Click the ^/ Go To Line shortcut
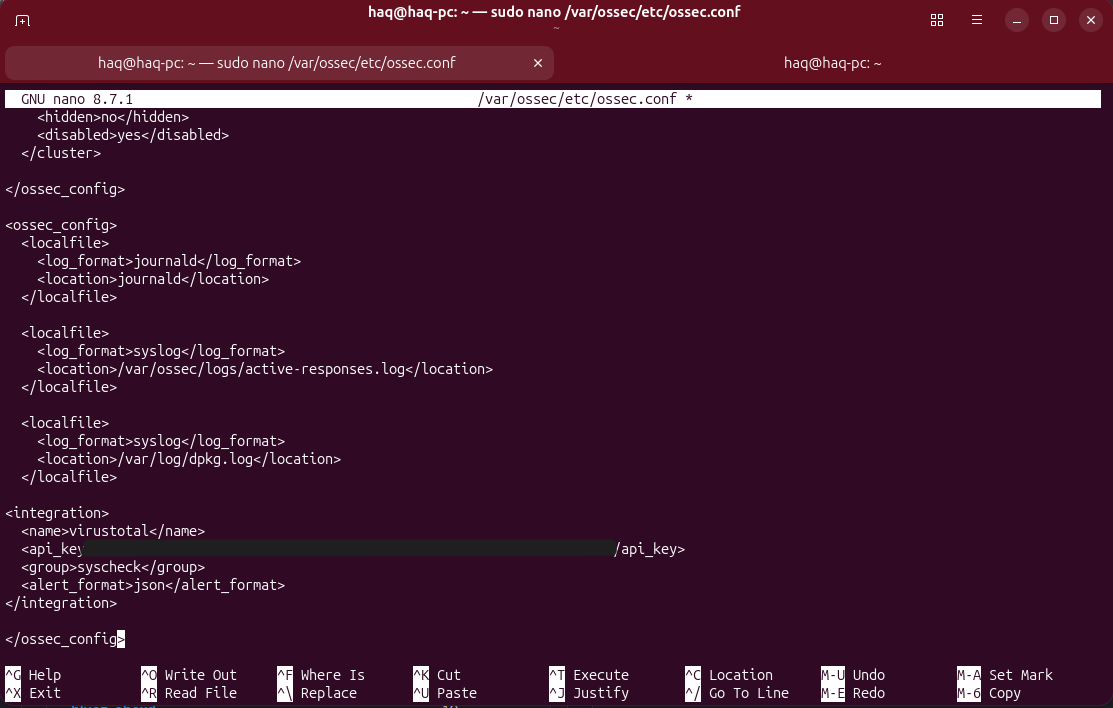The height and width of the screenshot is (708, 1113). coord(737,693)
